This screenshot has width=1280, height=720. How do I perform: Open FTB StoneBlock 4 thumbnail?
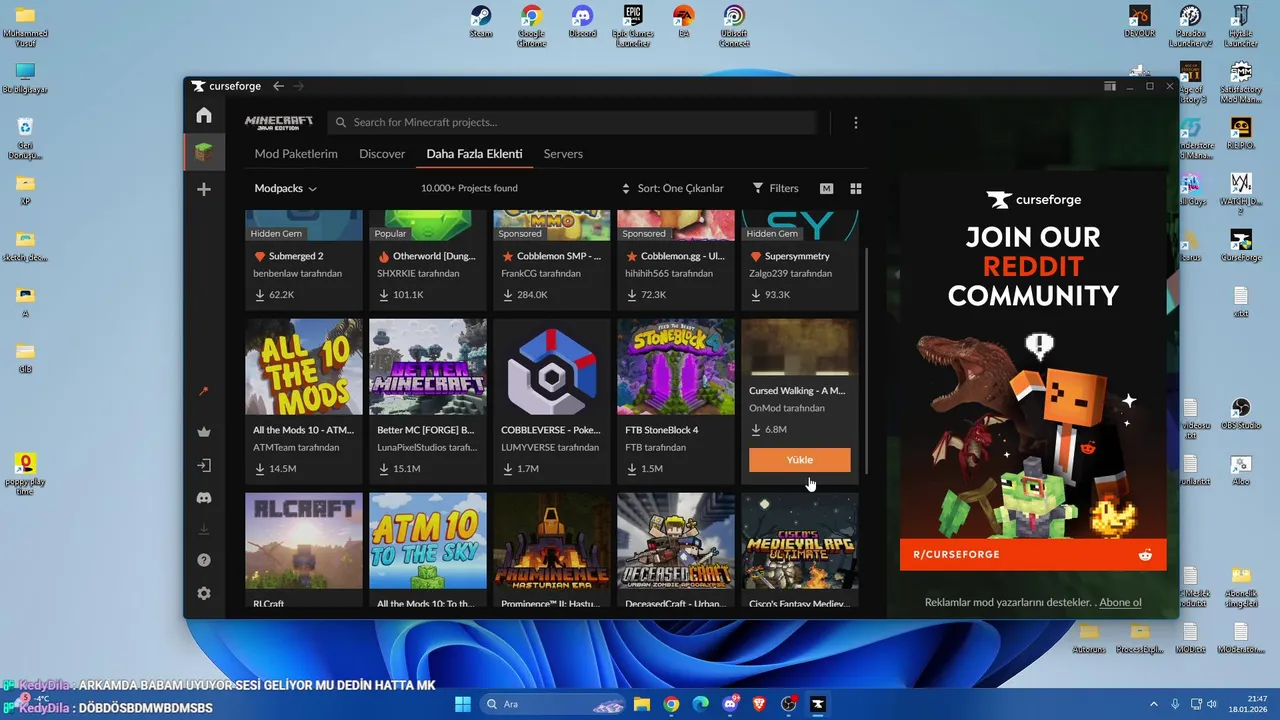pyautogui.click(x=676, y=367)
